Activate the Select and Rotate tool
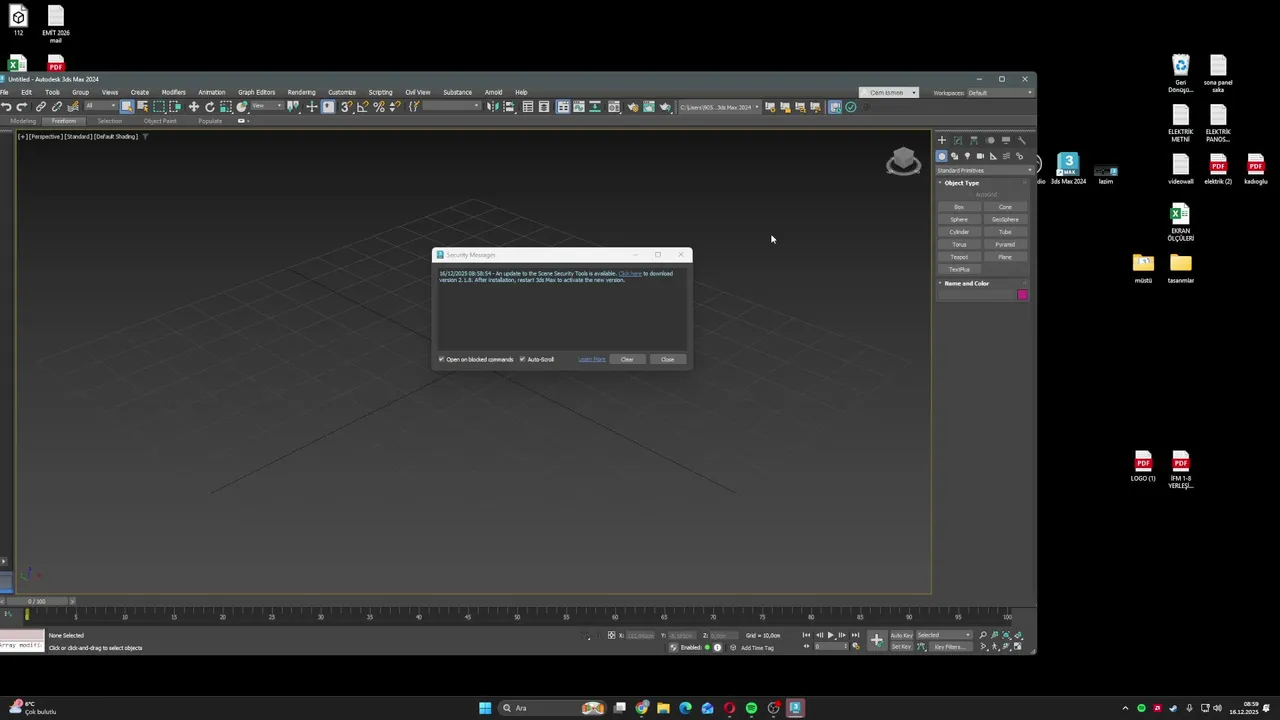 [x=210, y=106]
